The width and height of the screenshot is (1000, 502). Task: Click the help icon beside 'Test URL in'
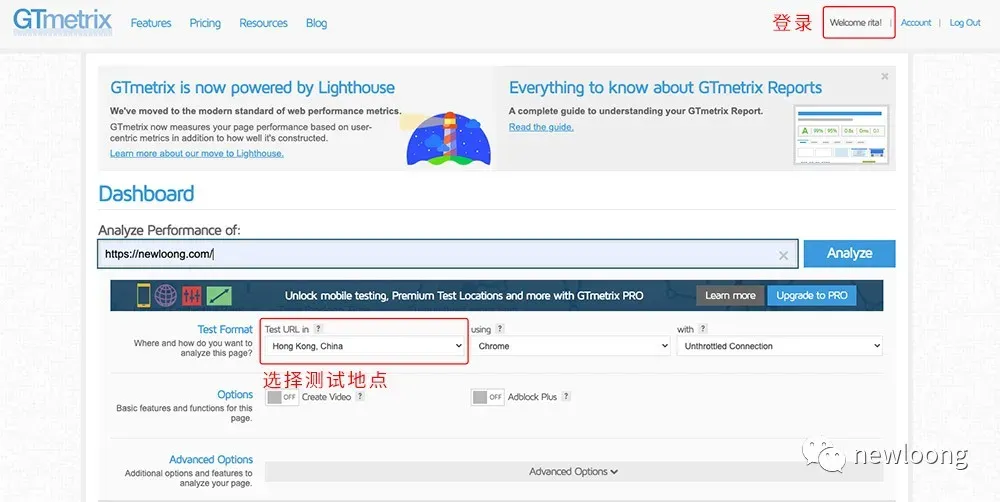point(318,329)
